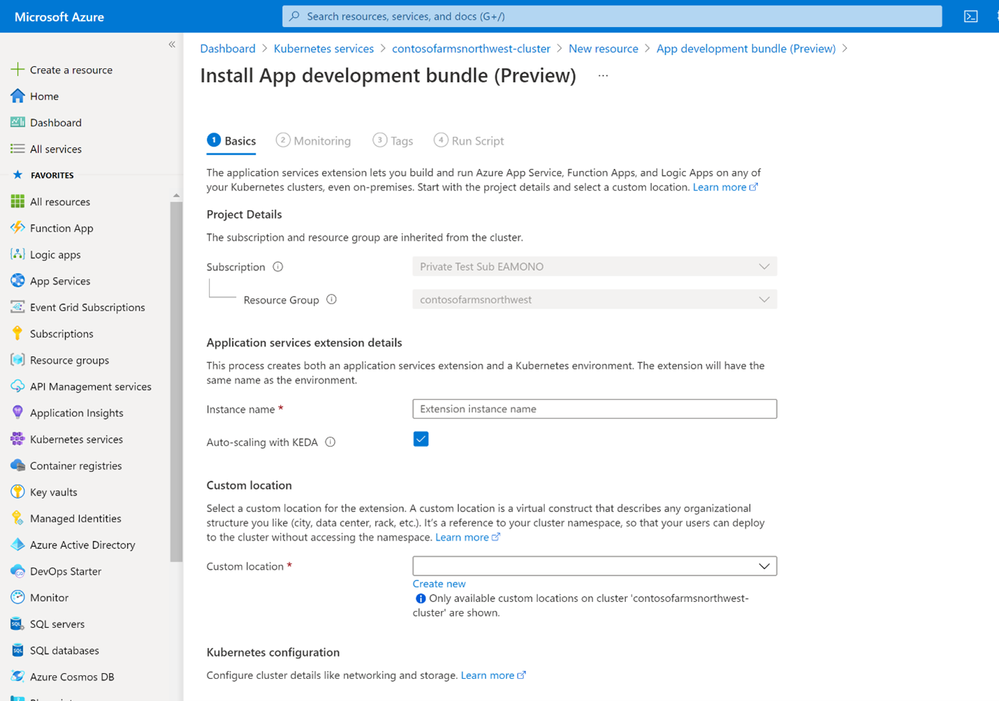Open the App Services globe icon
The height and width of the screenshot is (701, 999).
pos(18,280)
